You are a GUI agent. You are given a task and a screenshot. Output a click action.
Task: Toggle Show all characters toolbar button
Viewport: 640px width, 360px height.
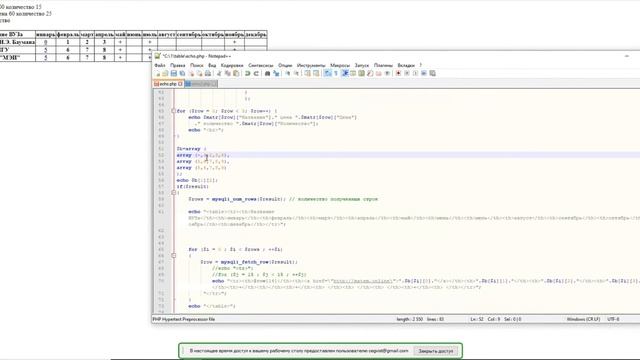(x=336, y=73)
